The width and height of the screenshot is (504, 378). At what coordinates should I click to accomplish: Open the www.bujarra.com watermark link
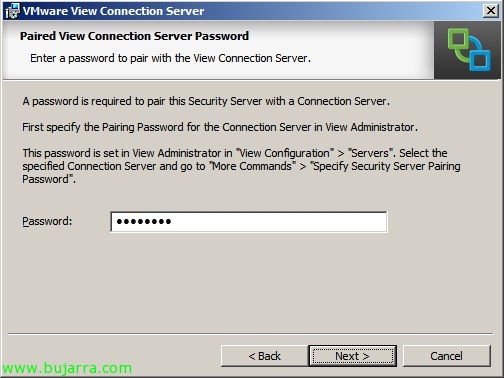67,368
